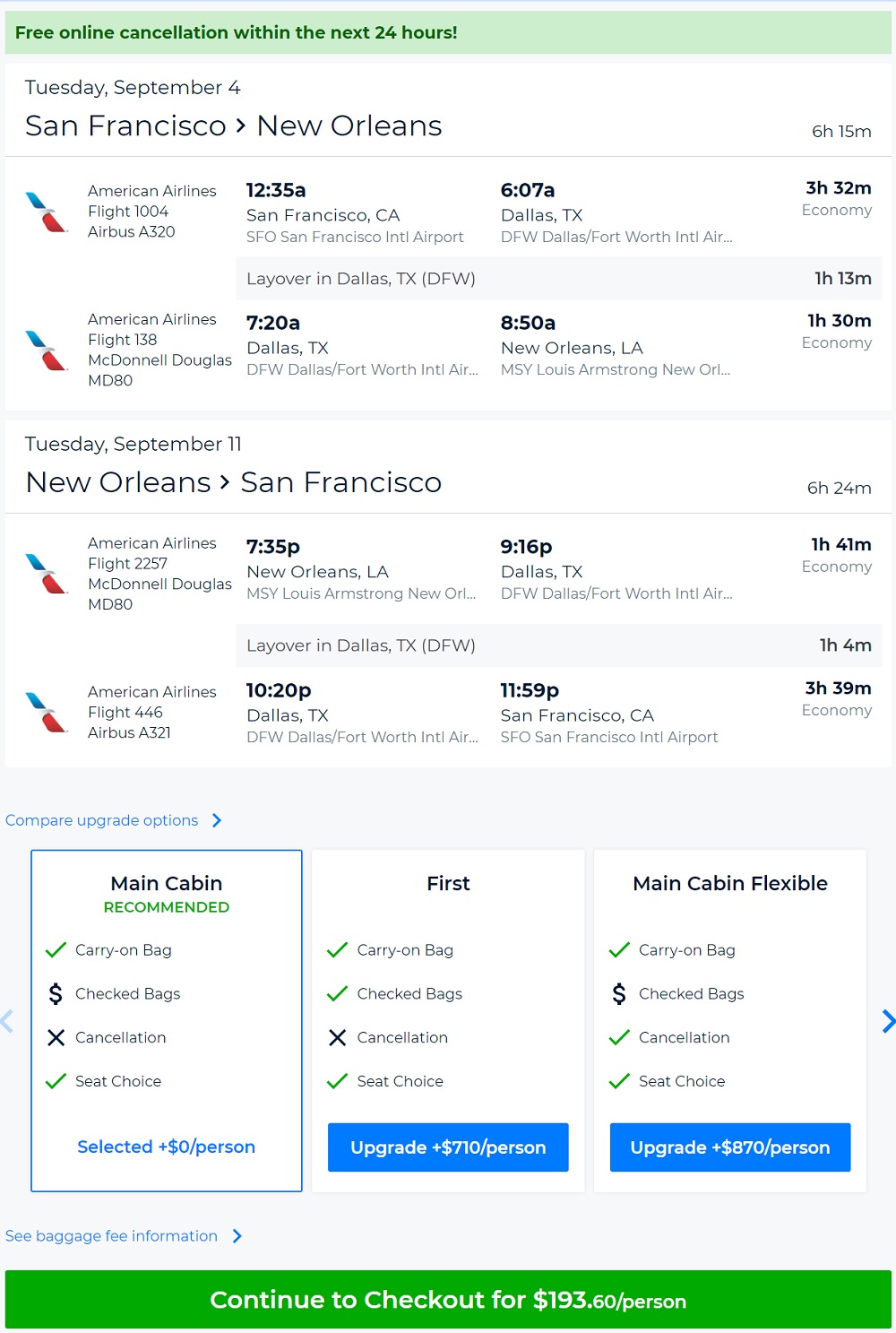Screen dimensions: 896x1333
Task: Click American Airlines logo for Flight 2257
Action: (x=47, y=574)
